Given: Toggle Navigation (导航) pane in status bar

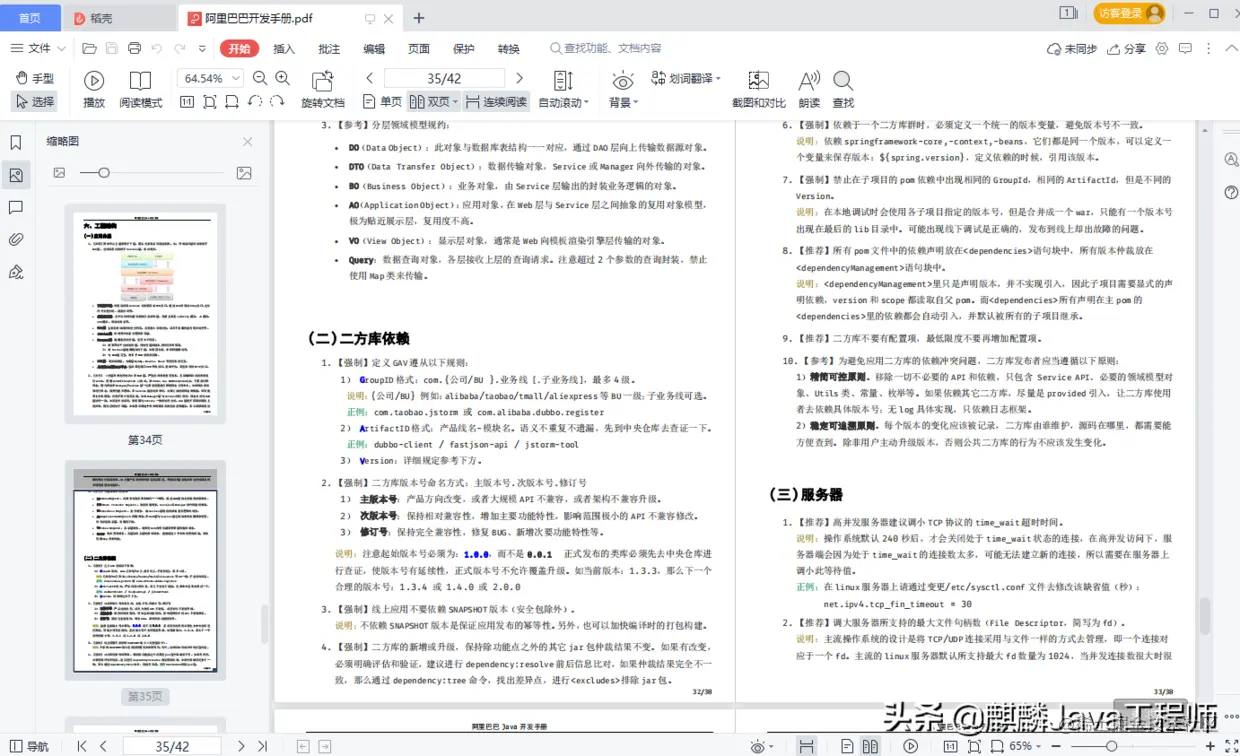Looking at the screenshot, I should pos(28,746).
